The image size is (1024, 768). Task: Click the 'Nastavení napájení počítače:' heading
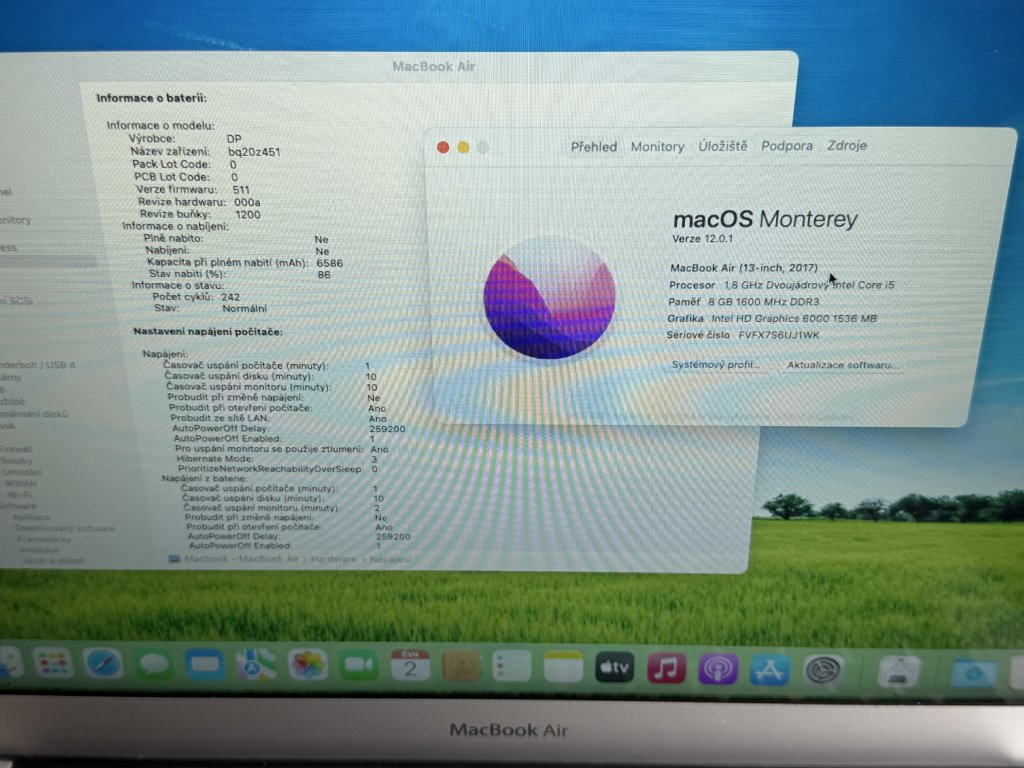[208, 332]
